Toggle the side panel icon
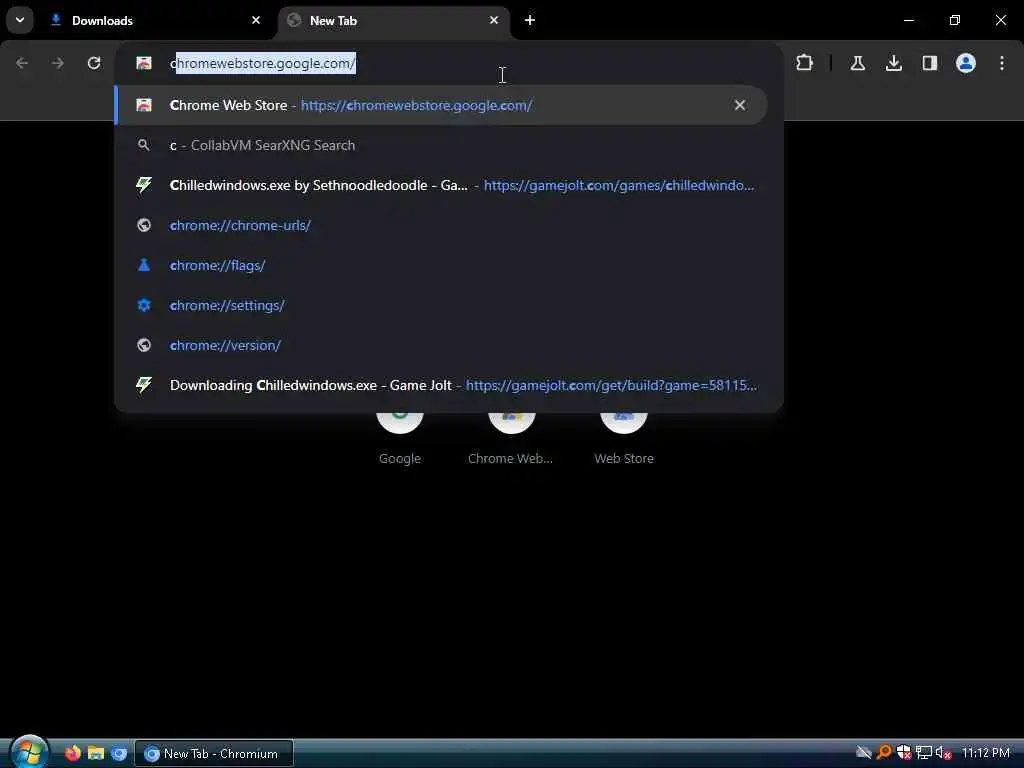 [x=929, y=63]
